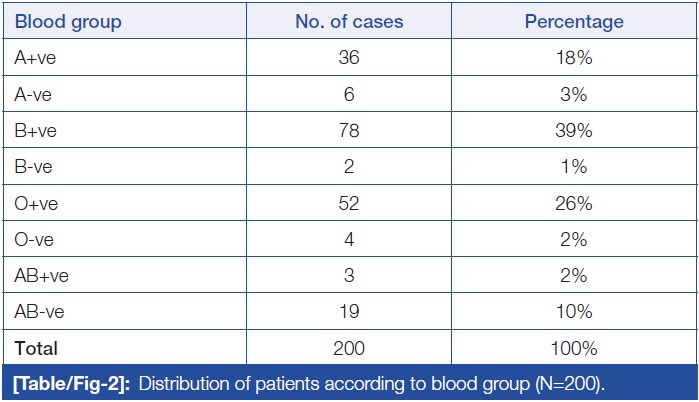Select the 18% percentage for A+ve
699x402 pixels.
[x=574, y=59]
